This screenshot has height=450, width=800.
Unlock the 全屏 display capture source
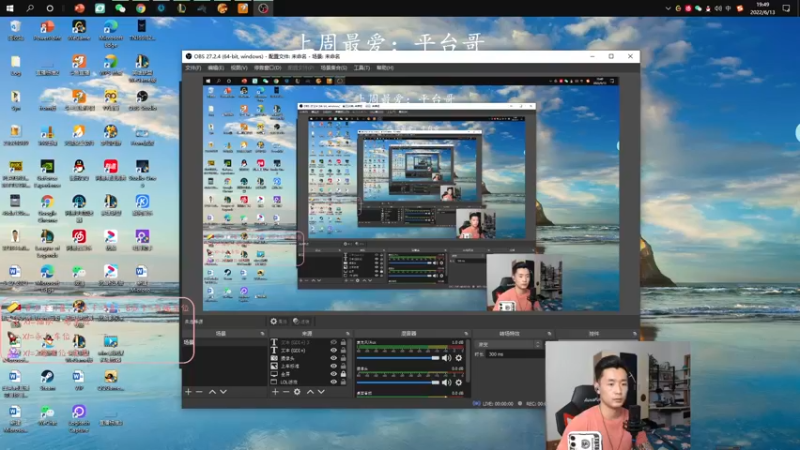tap(343, 374)
